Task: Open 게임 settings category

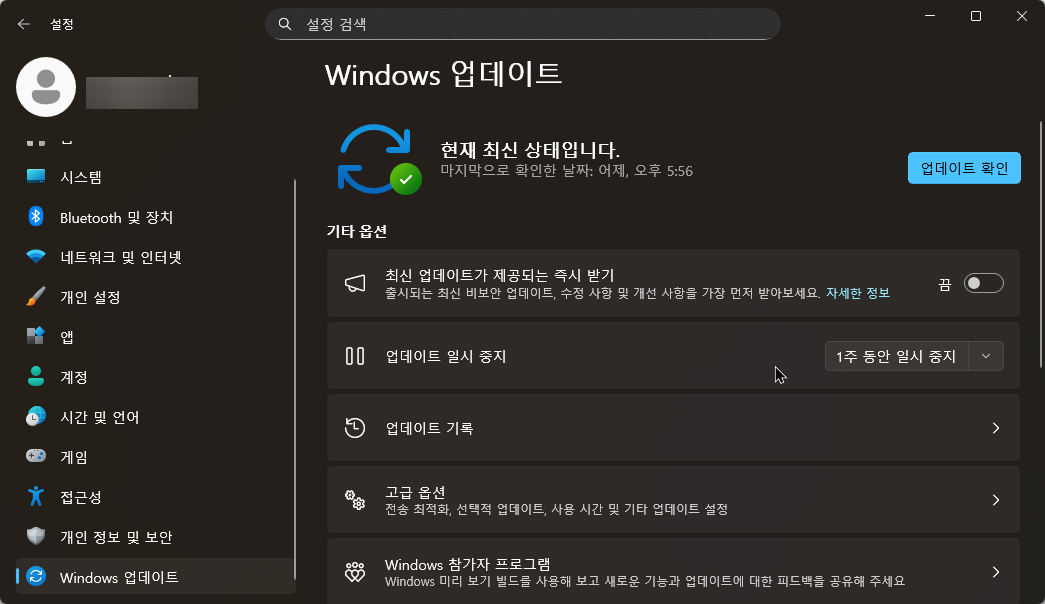Action: click(155, 457)
